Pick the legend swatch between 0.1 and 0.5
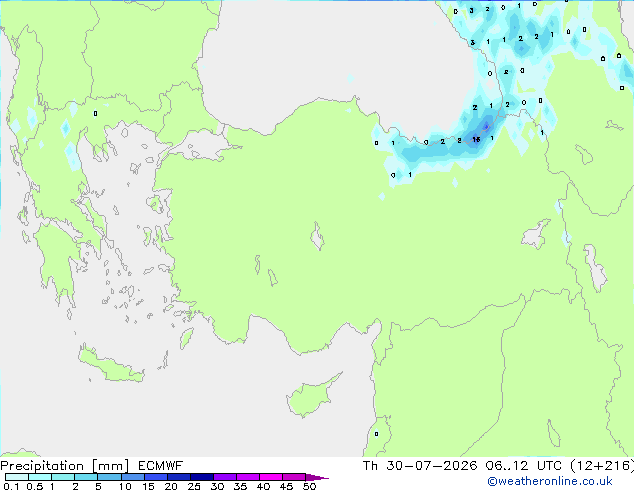 [17, 477]
